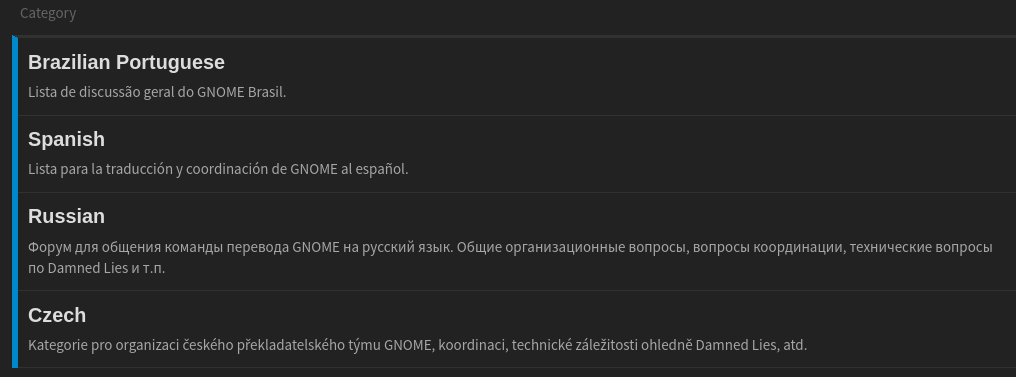The height and width of the screenshot is (377, 1016).
Task: Open the Brazilian Portuguese category
Action: [x=126, y=62]
